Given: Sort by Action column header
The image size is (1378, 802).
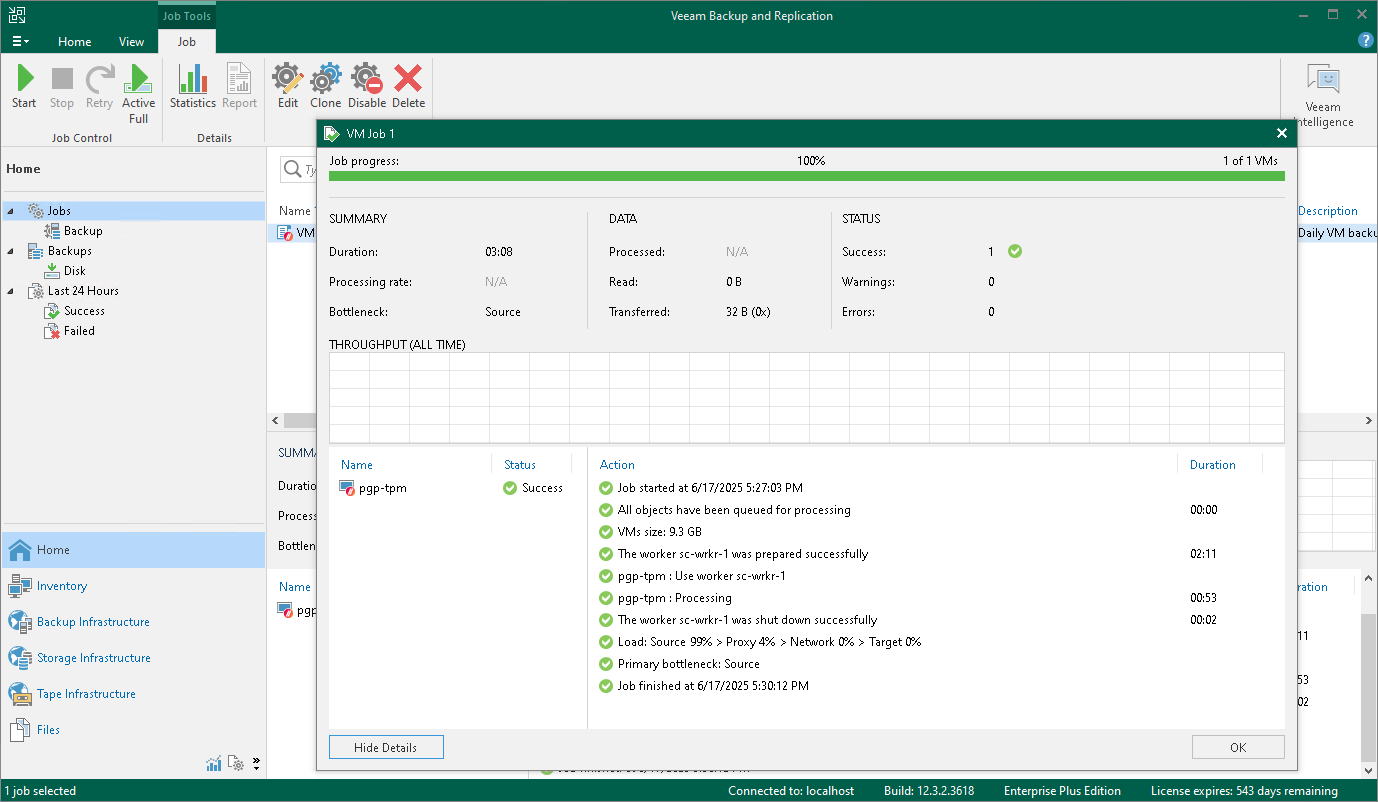Looking at the screenshot, I should 617,465.
